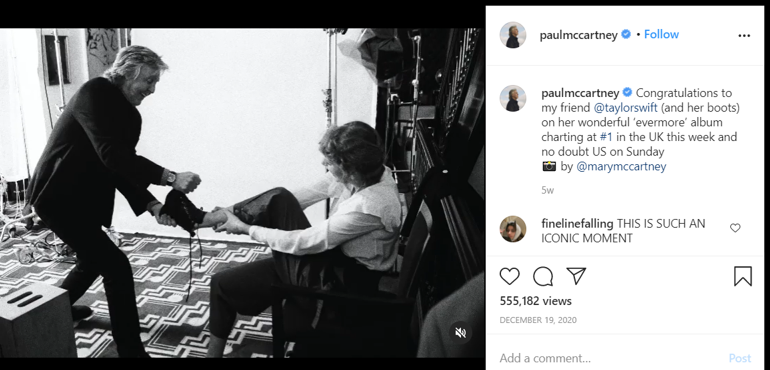Click the December 19, 2020 date link
This screenshot has height=370, width=770.
coord(538,320)
